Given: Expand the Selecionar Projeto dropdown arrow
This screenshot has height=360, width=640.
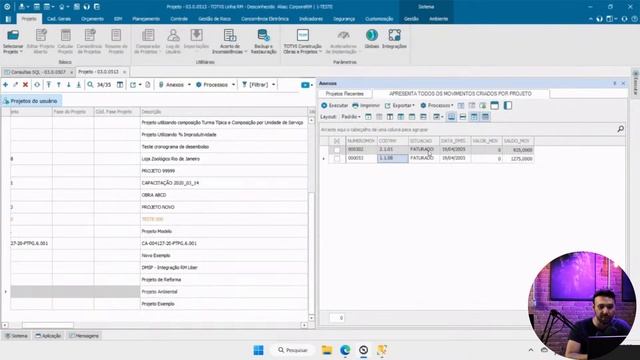Looking at the screenshot, I should (x=21, y=52).
